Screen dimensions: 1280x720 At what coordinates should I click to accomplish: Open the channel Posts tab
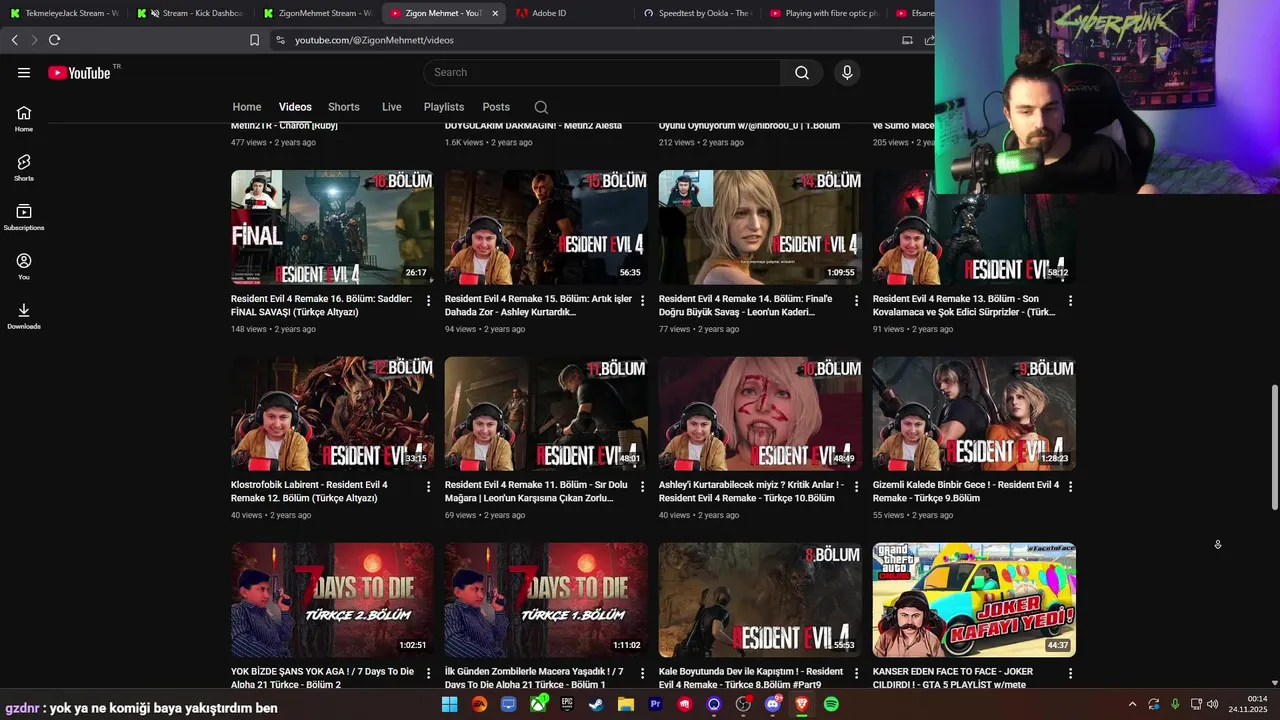point(496,107)
